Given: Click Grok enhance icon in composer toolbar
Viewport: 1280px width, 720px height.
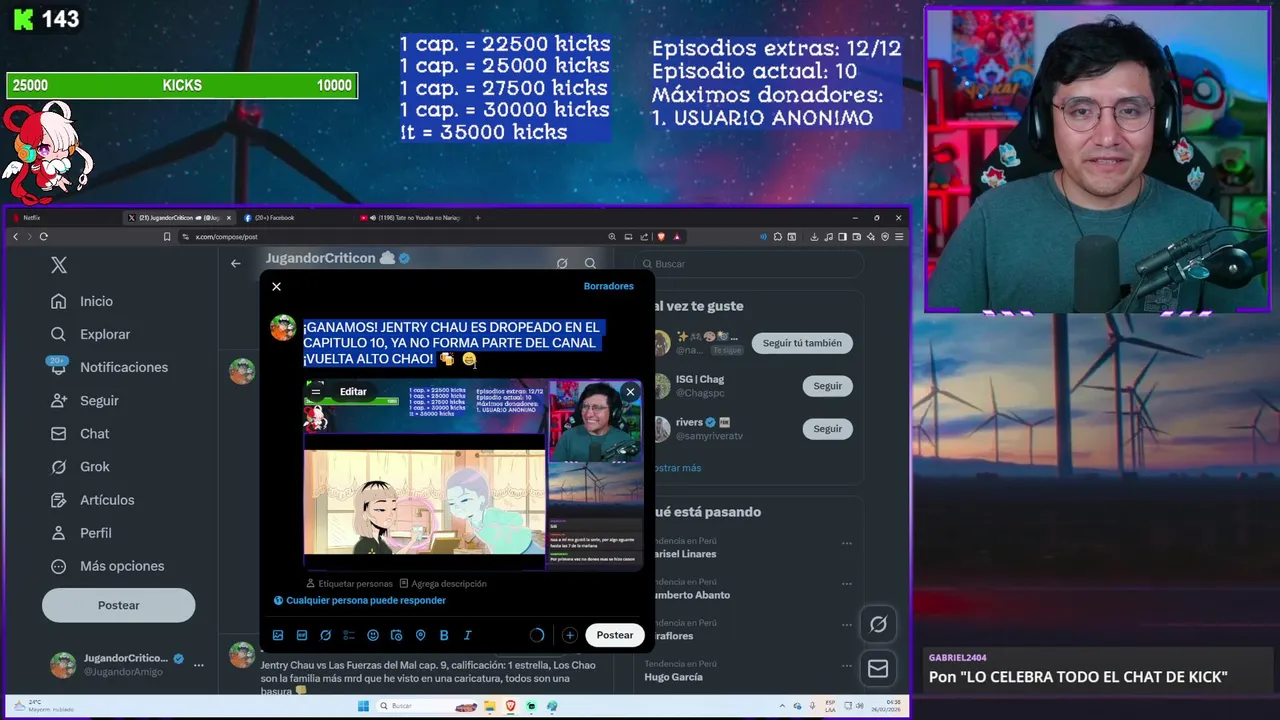Looking at the screenshot, I should point(325,635).
